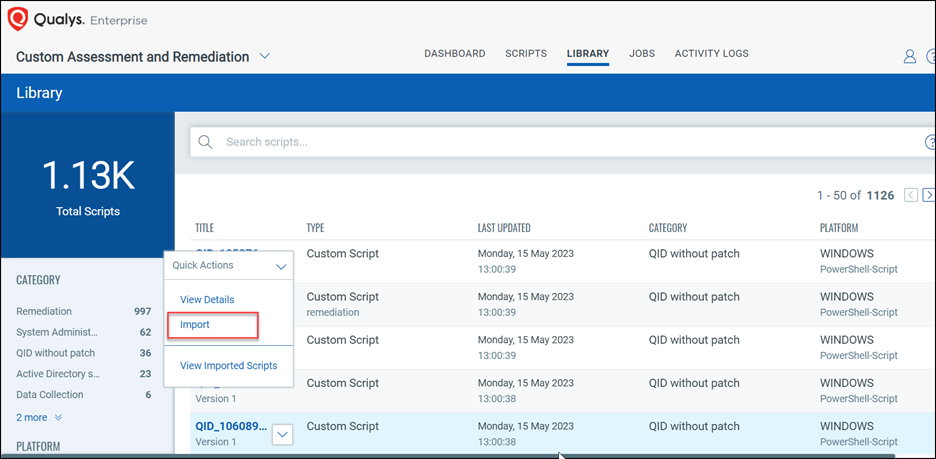936x459 pixels.
Task: Switch to the SCRIPTS tab
Action: tap(526, 54)
